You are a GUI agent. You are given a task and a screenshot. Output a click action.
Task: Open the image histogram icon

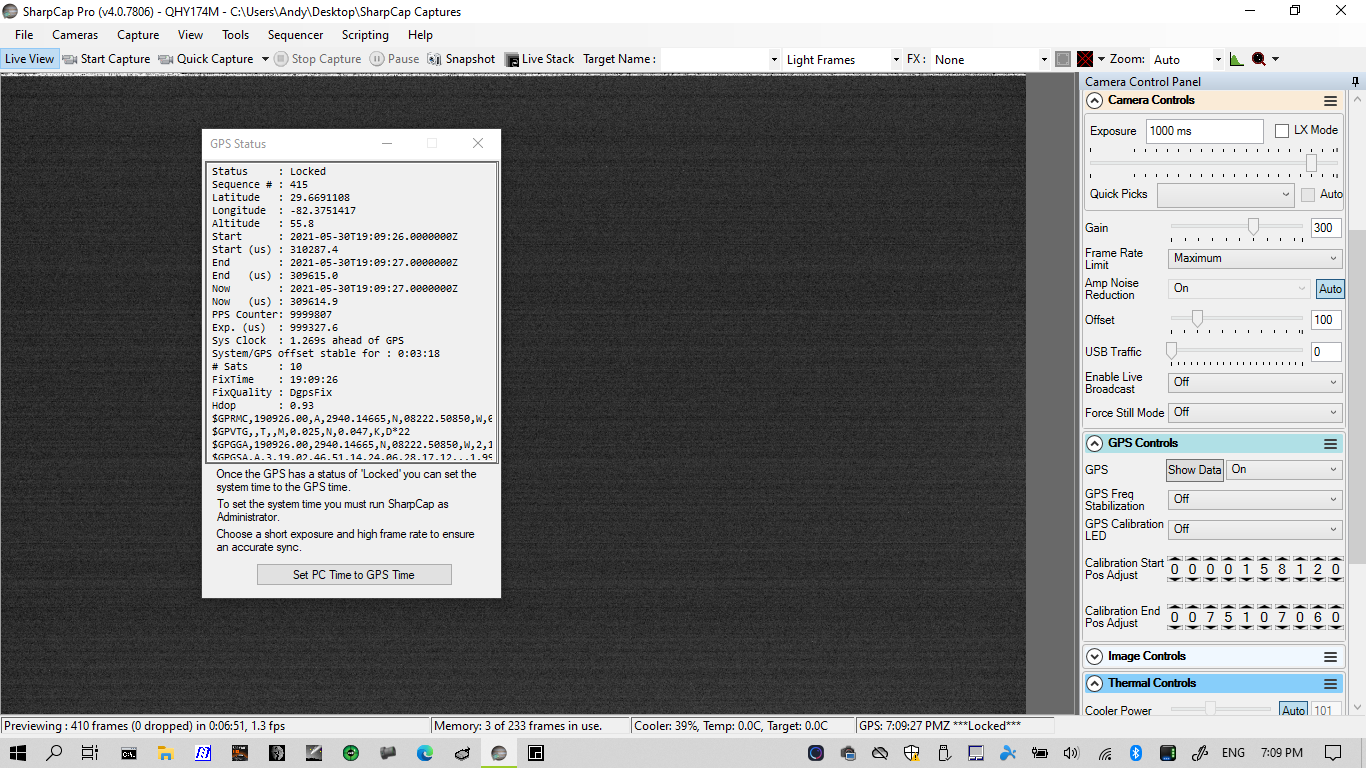coord(1237,59)
